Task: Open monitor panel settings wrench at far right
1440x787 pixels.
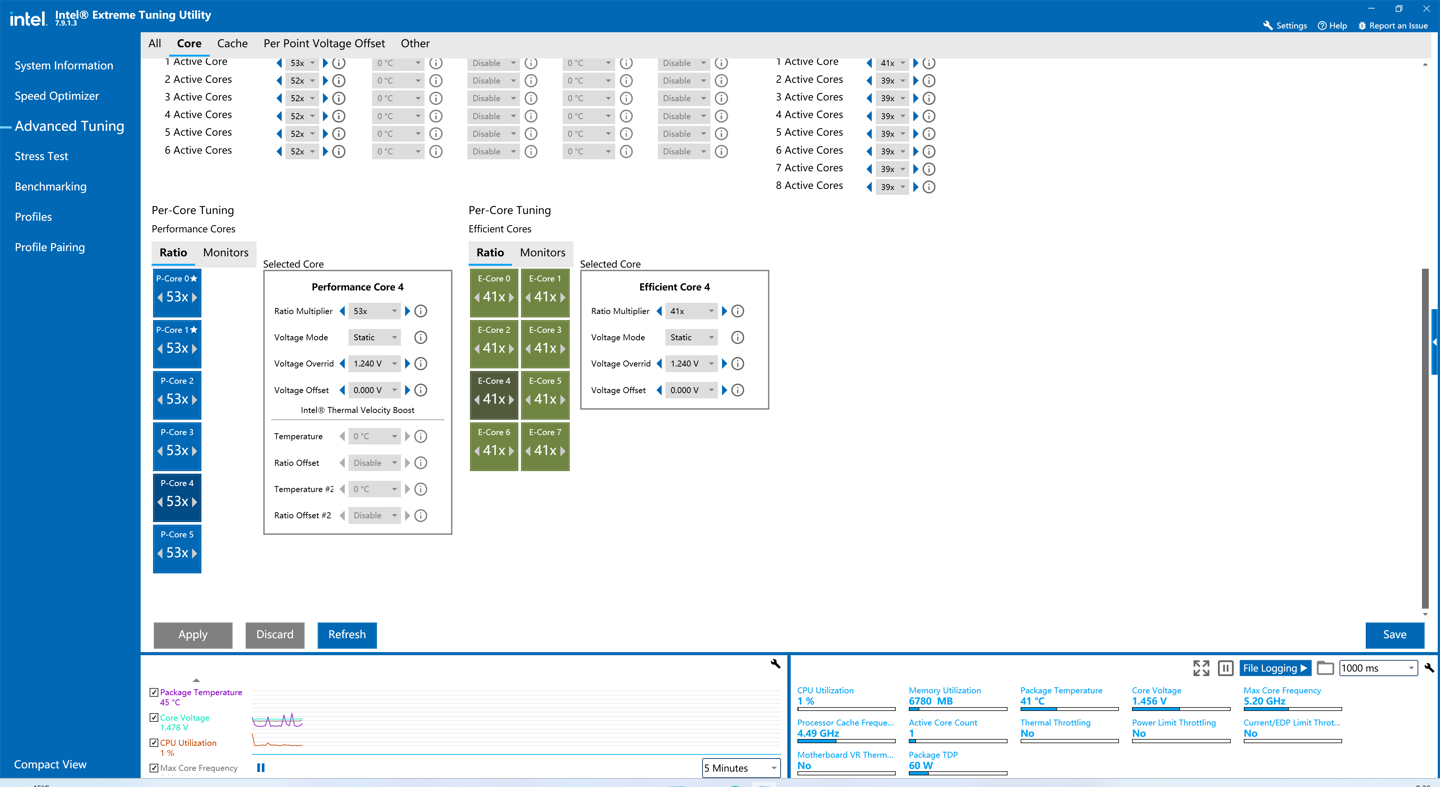Action: click(1429, 668)
